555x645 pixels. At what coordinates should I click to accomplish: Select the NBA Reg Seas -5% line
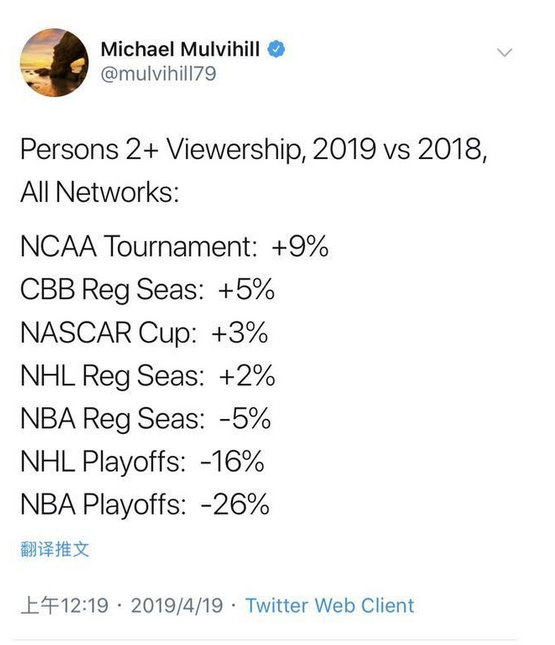[146, 418]
